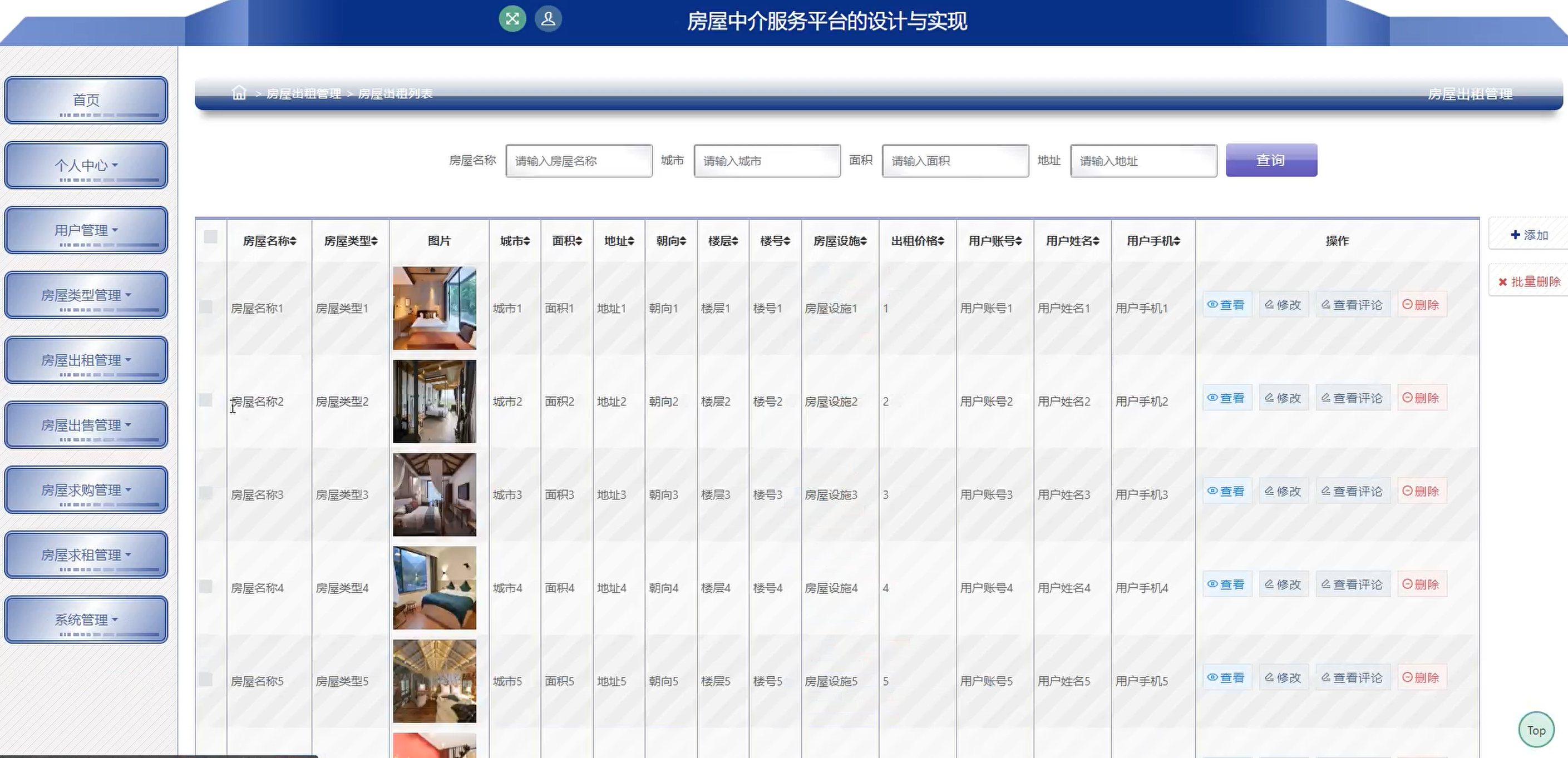Expand the 房屋出售管理 sidebar menu

86,425
